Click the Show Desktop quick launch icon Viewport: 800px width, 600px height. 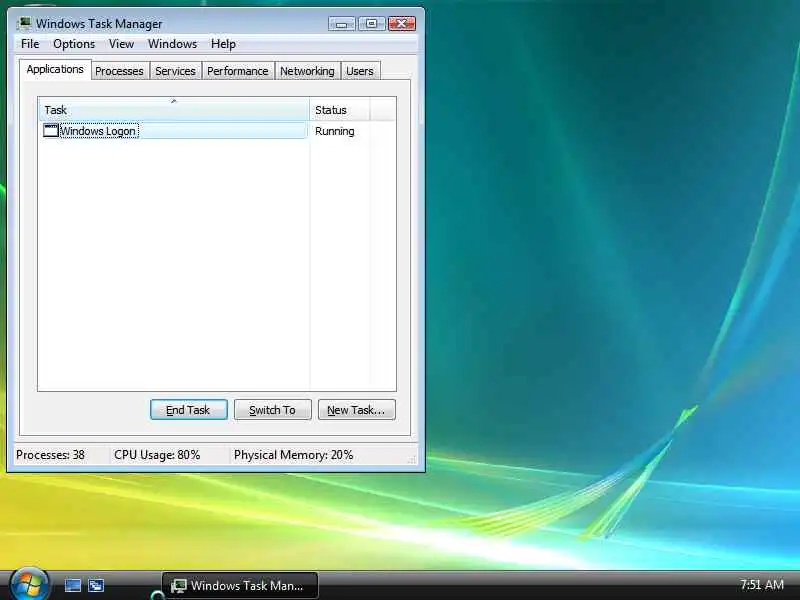(x=72, y=585)
